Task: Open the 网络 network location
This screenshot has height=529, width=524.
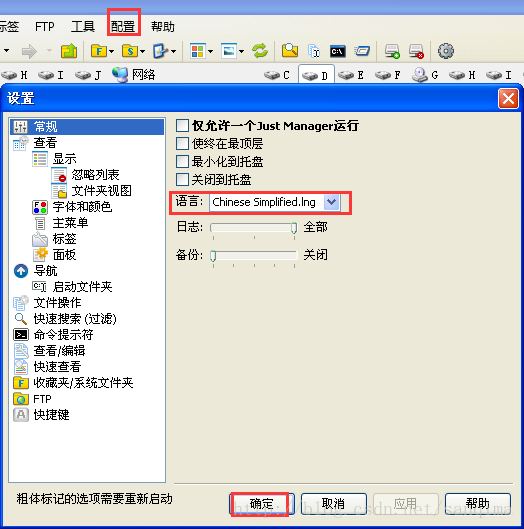Action: pos(134,75)
